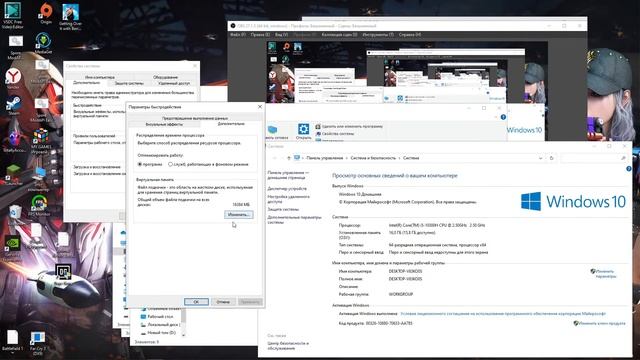Image resolution: width=640 pixels, height=360 pixels.
Task: Select the 'программ' radio button
Action: (x=140, y=164)
